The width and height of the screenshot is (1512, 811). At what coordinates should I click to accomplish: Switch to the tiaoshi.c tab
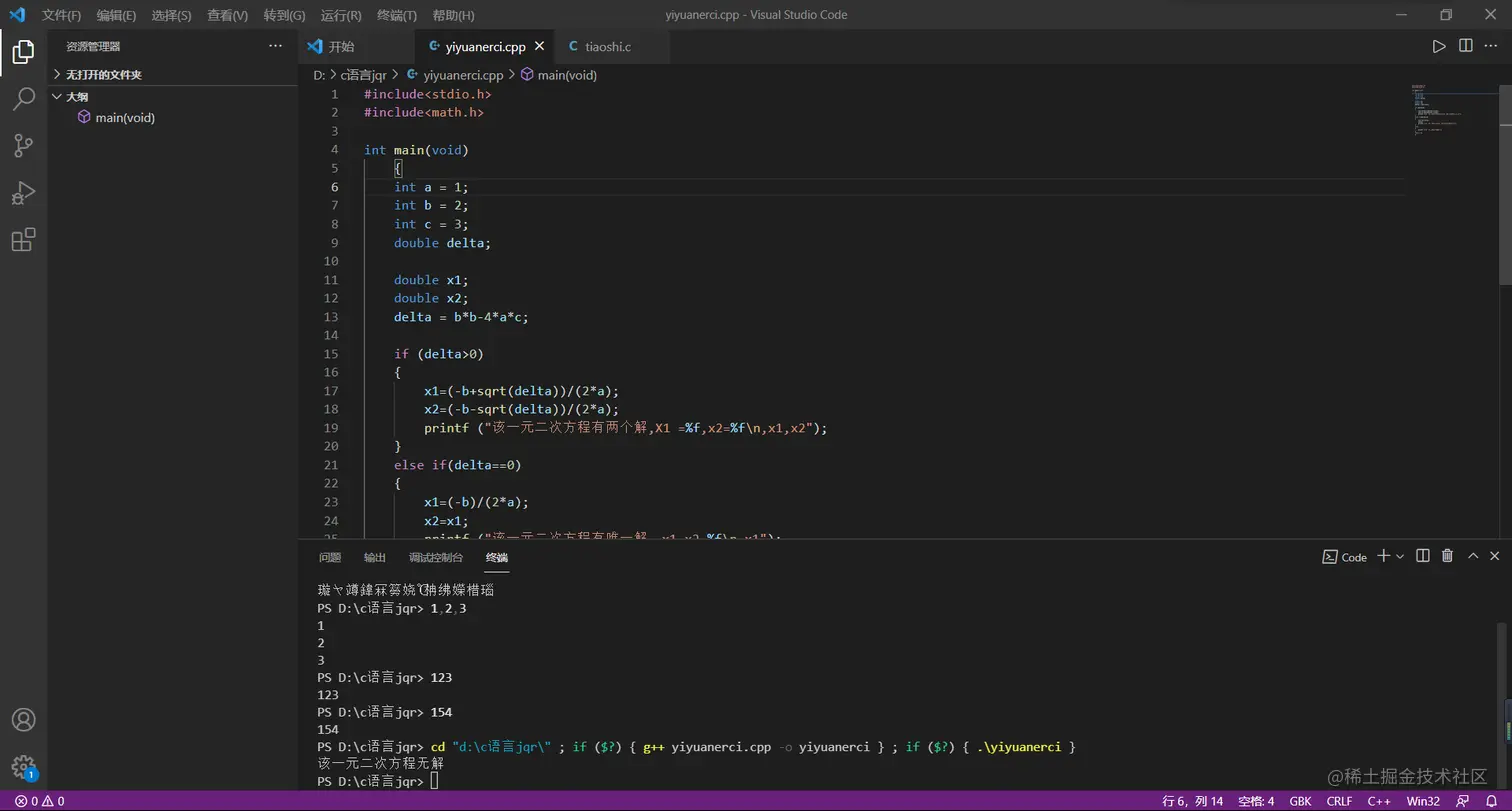pyautogui.click(x=607, y=47)
